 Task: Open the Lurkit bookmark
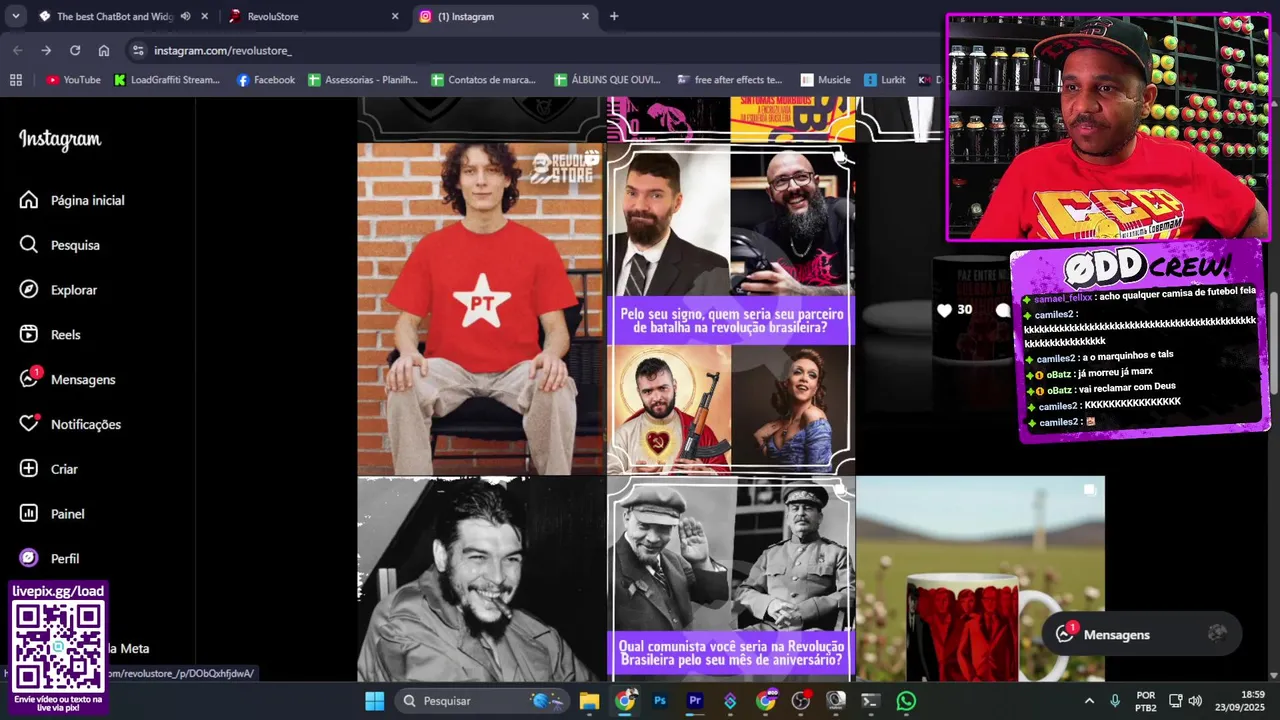coord(885,80)
